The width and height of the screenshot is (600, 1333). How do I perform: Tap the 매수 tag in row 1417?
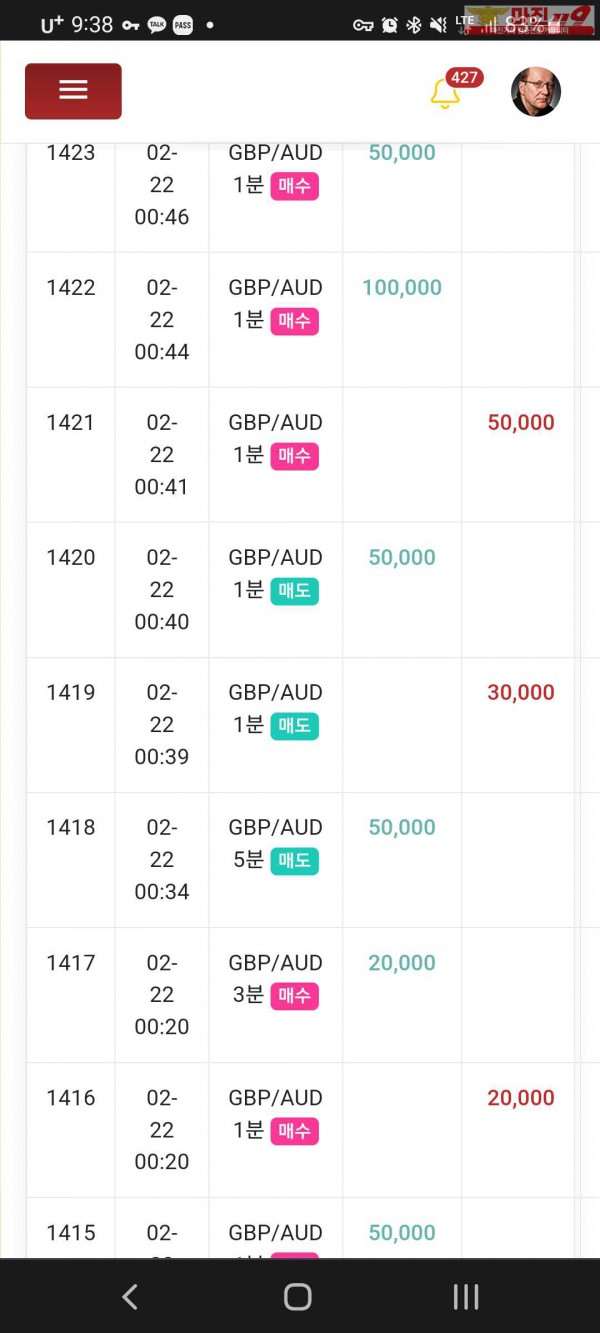[294, 996]
